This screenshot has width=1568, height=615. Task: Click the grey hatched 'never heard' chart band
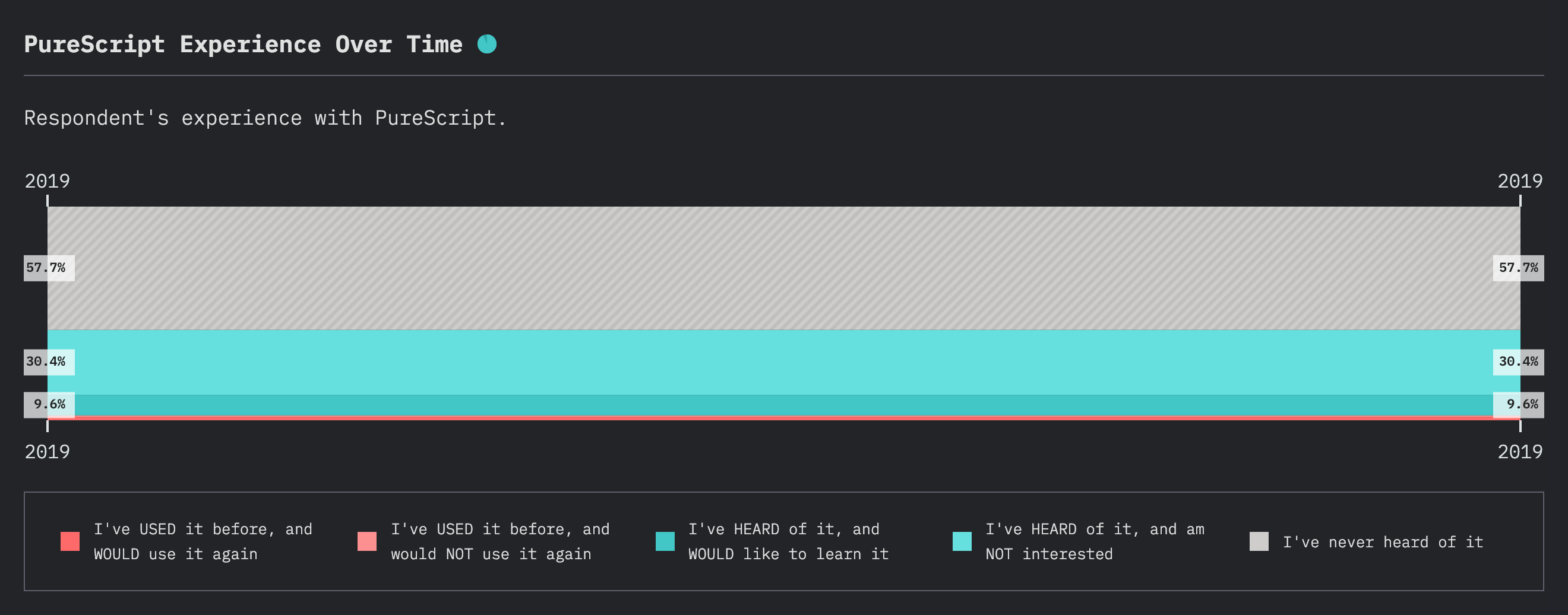784,268
